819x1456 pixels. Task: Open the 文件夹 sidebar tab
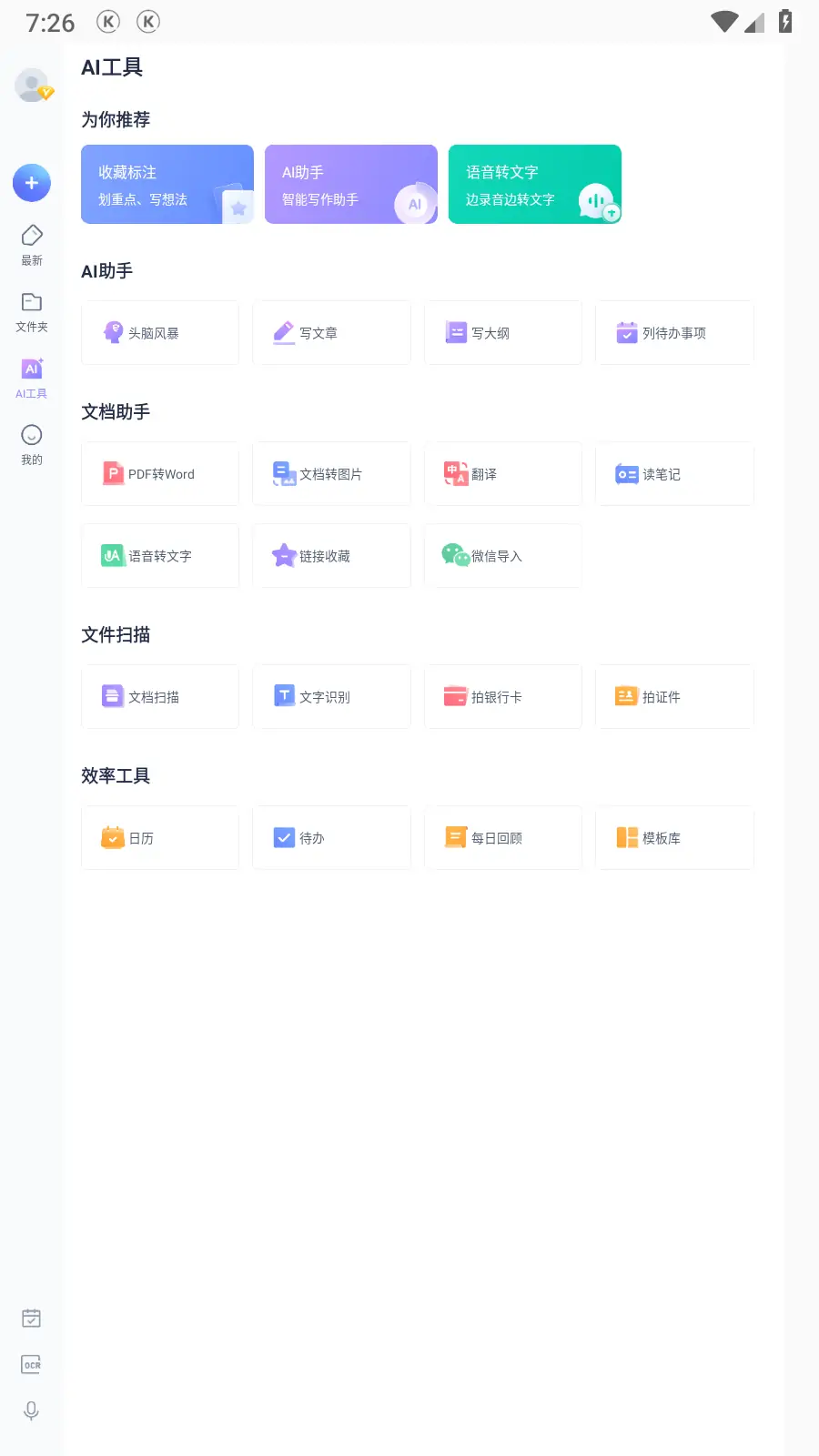click(x=32, y=312)
